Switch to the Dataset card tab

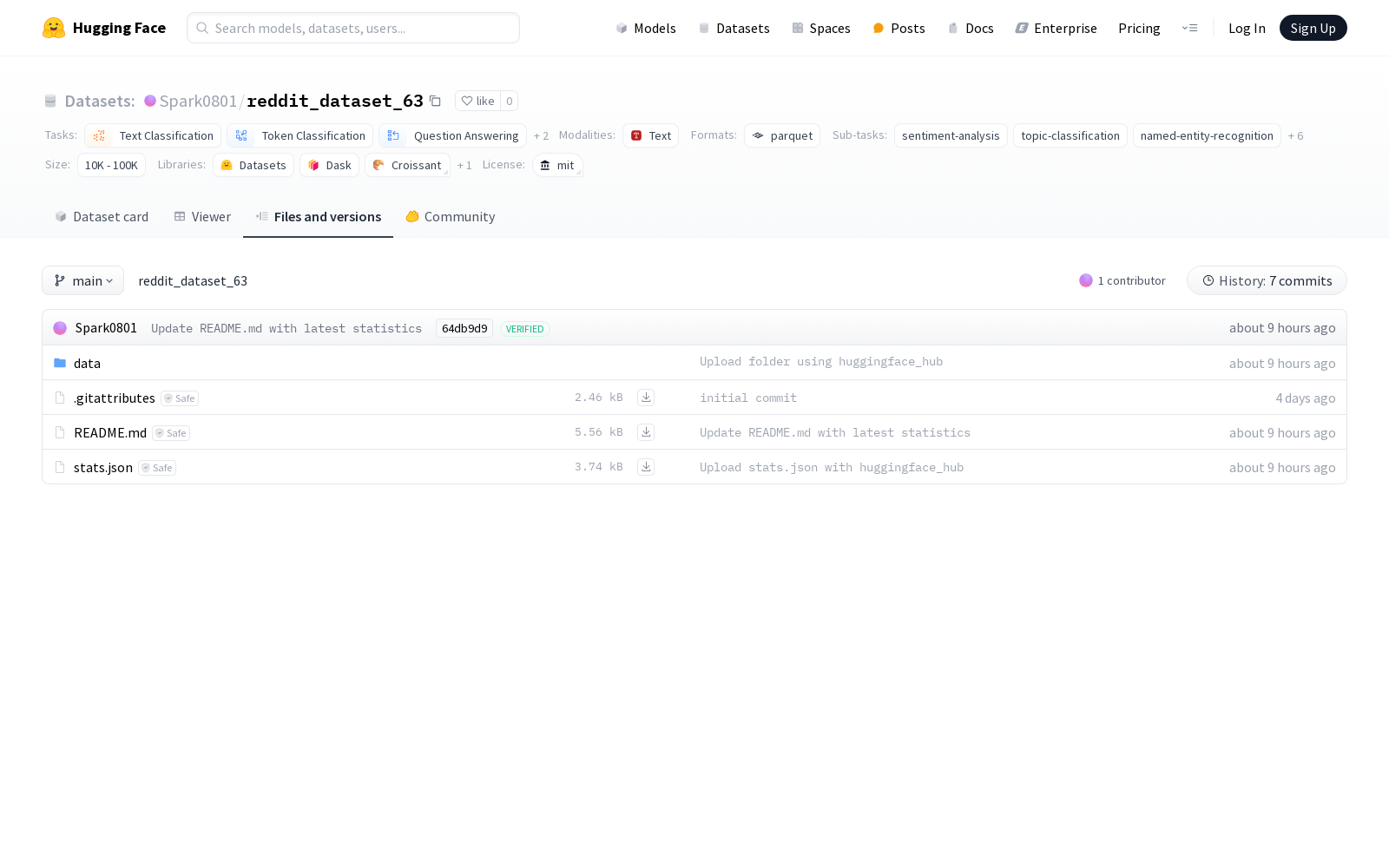click(101, 216)
